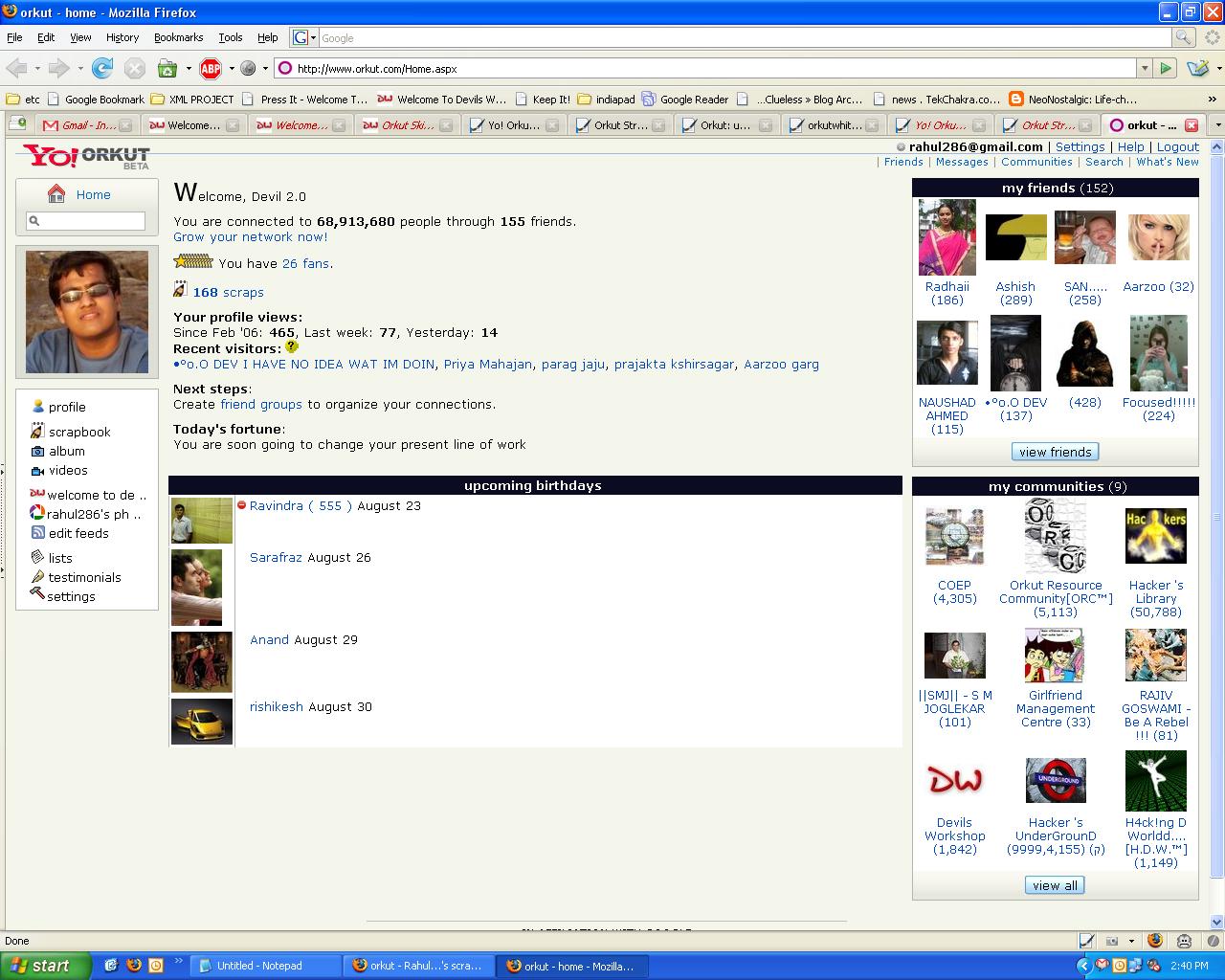Click in the Orkut sidebar search field
Screen dimensions: 1225x980
coord(86,220)
